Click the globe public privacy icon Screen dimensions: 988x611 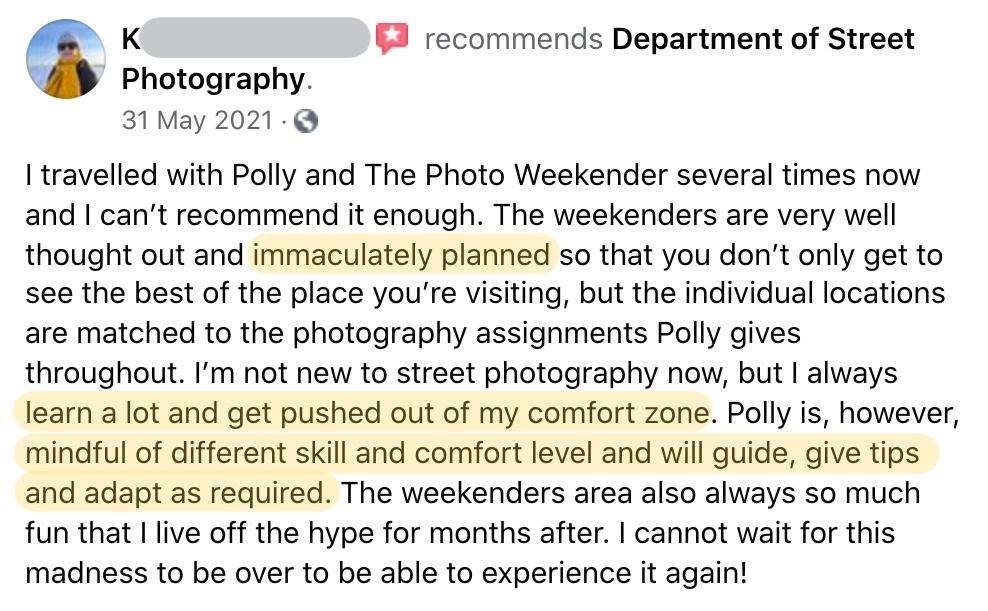point(307,121)
